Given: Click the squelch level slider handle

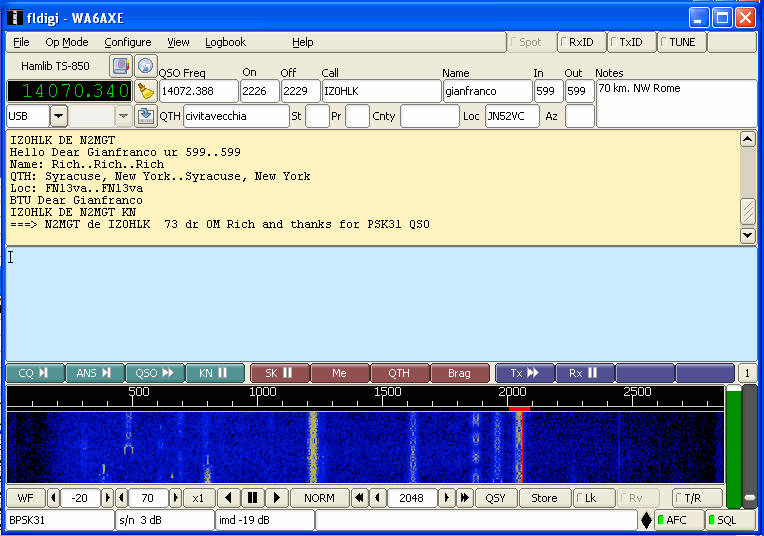Looking at the screenshot, I should tap(750, 498).
